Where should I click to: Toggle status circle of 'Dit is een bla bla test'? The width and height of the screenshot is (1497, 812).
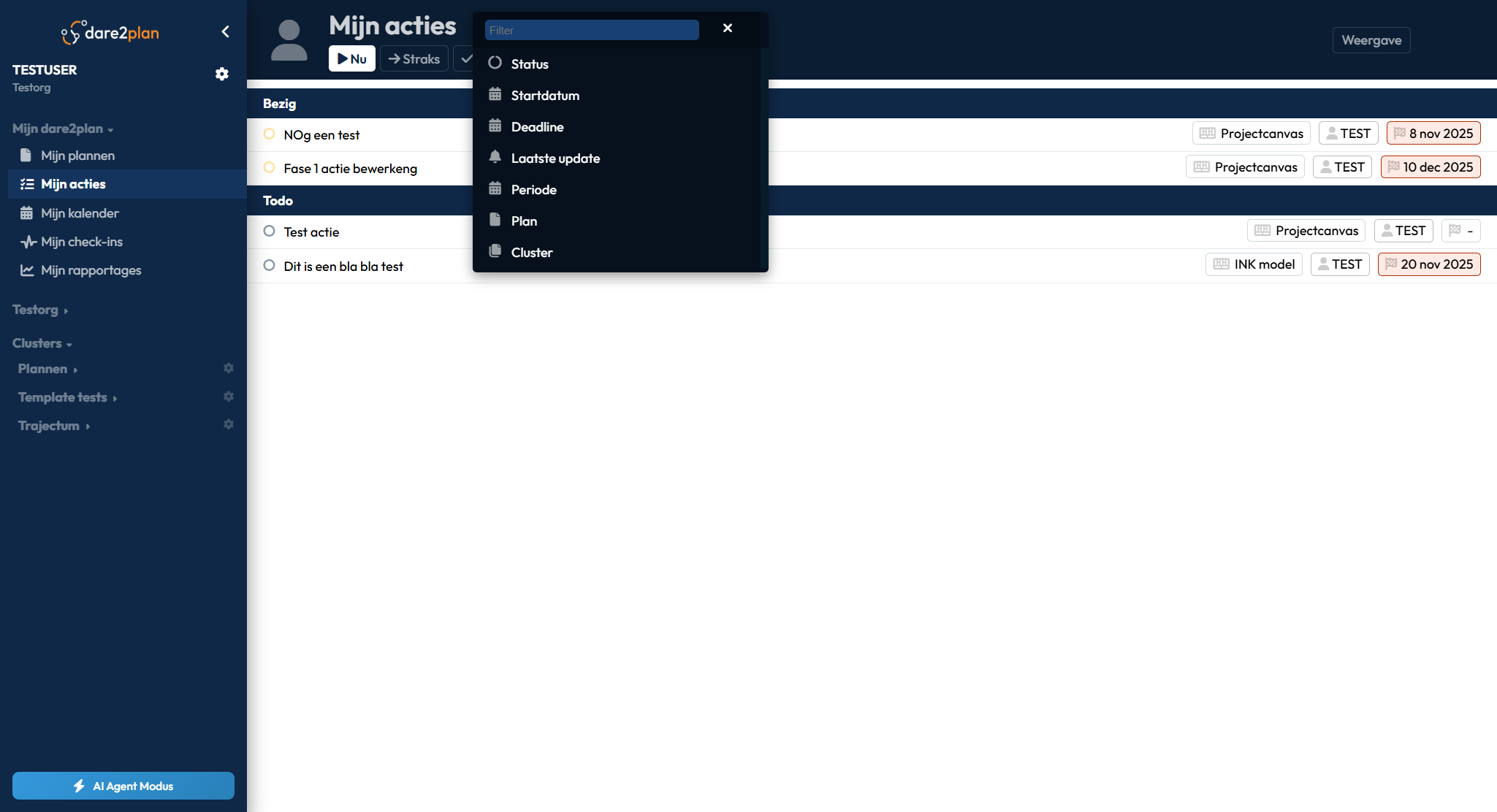point(269,266)
